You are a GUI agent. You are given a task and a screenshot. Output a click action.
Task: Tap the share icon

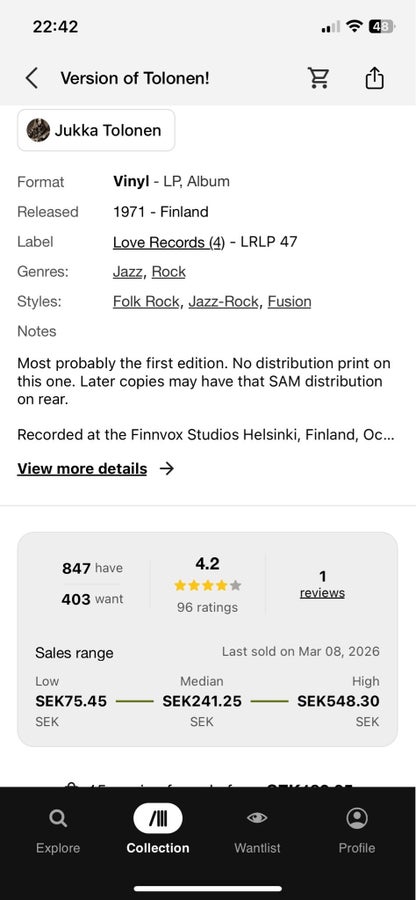[x=374, y=77]
